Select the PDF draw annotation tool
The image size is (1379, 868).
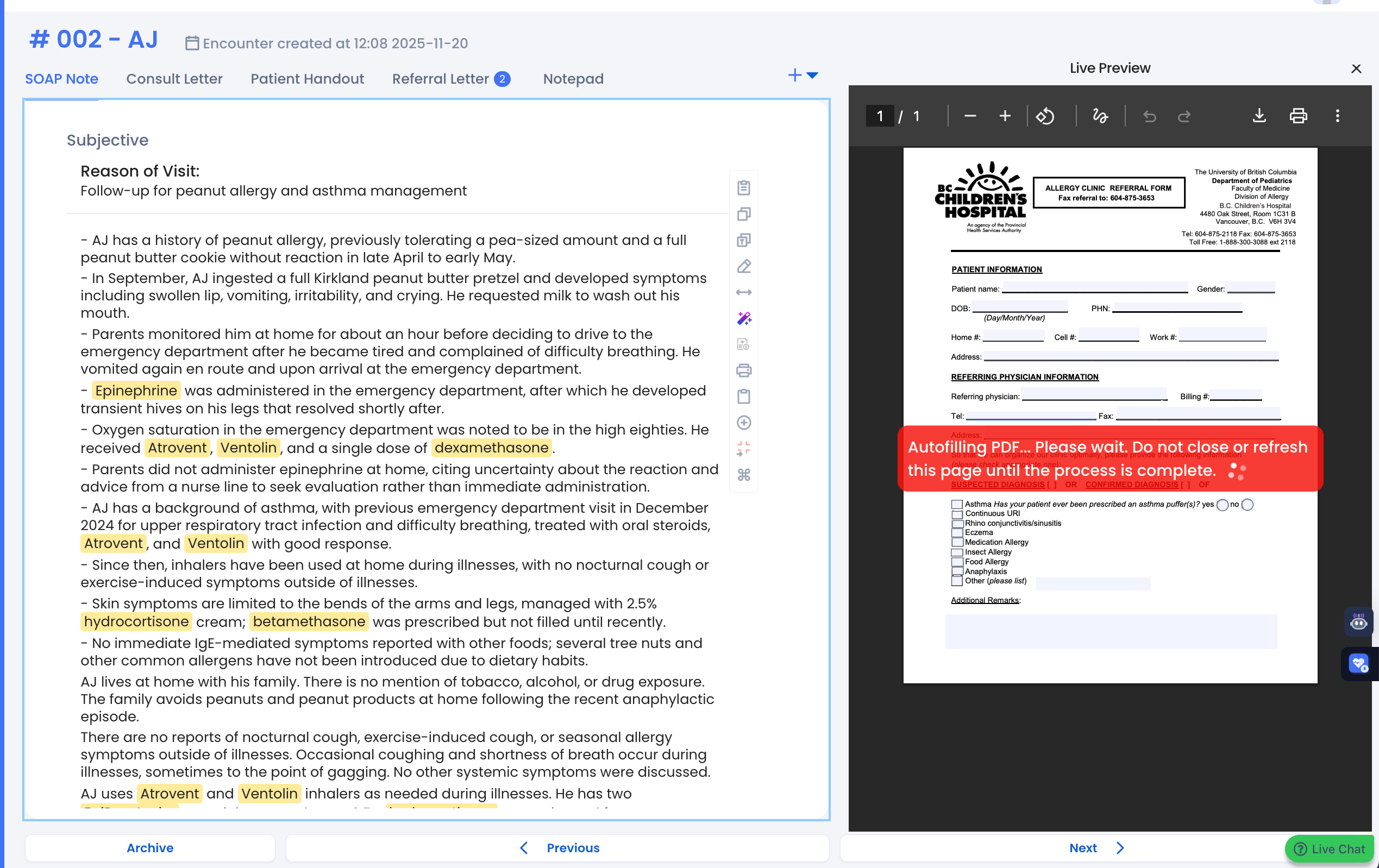click(1100, 116)
